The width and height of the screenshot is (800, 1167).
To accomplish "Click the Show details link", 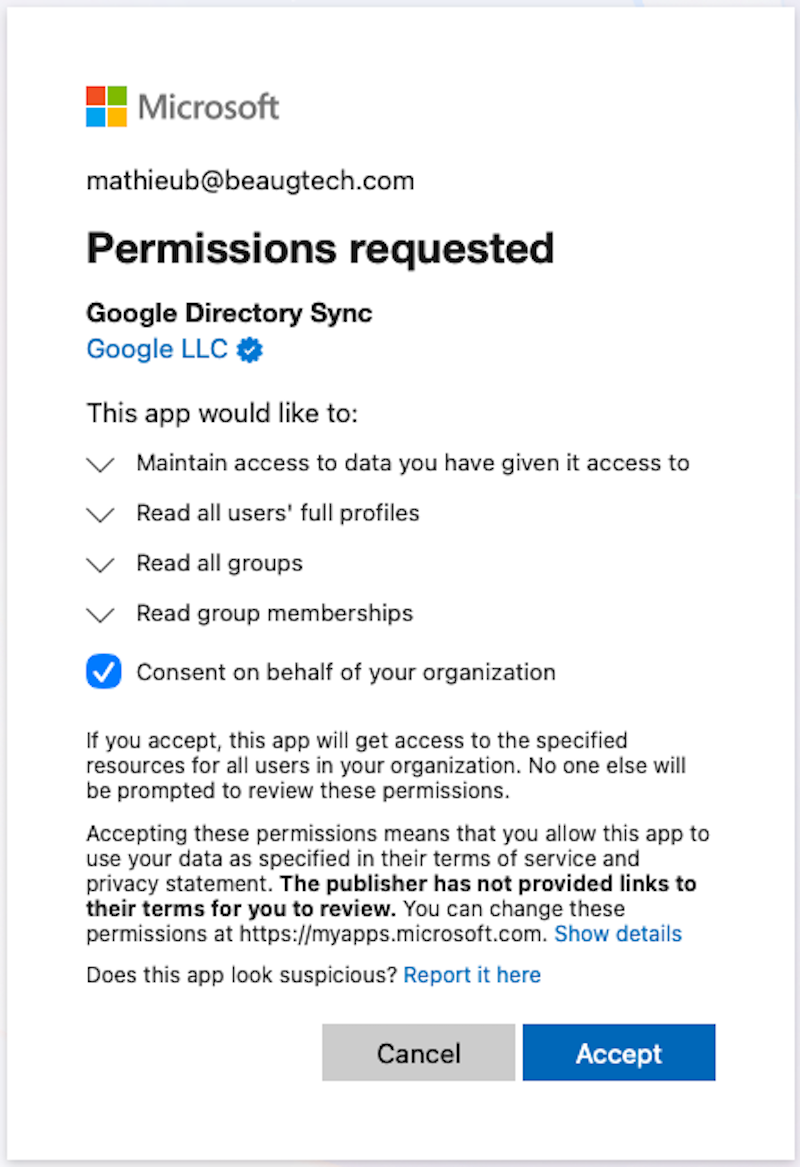I will point(618,934).
